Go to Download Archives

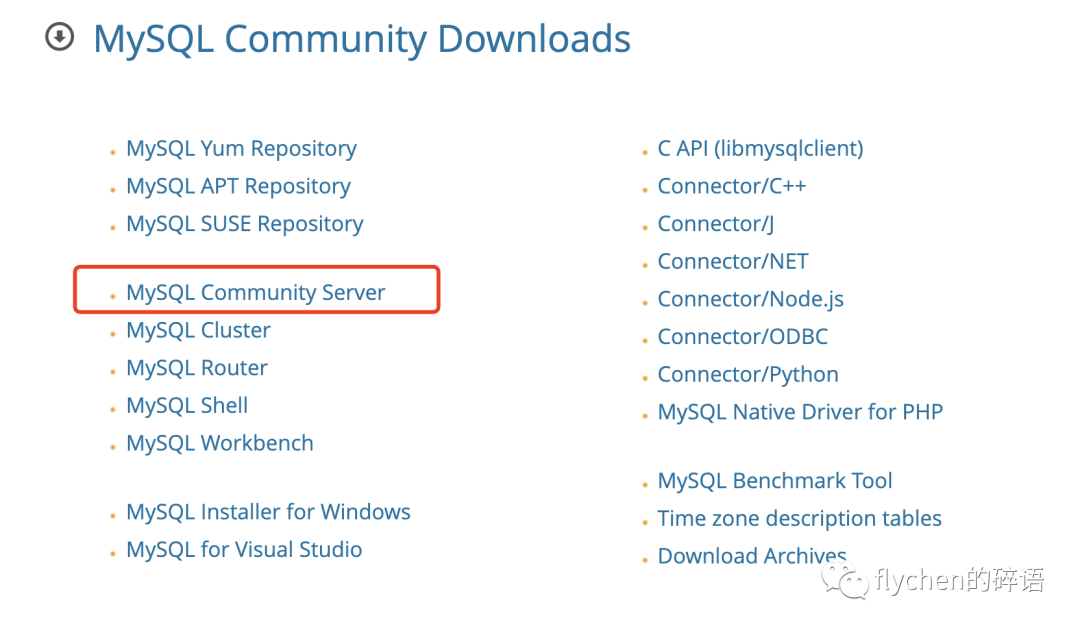752,556
